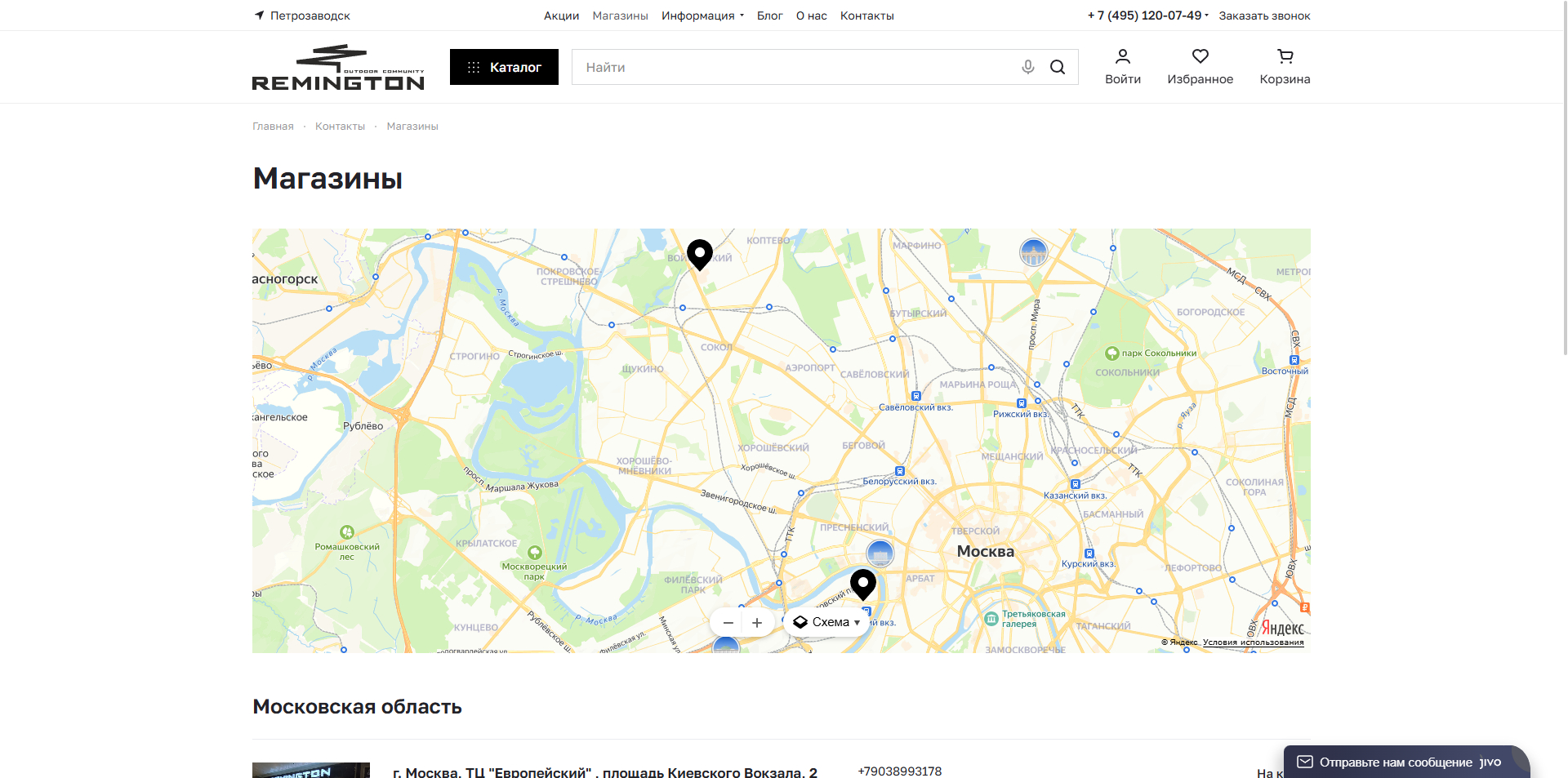This screenshot has width=1568, height=778.
Task: Open the Каталог button
Action: click(x=504, y=67)
